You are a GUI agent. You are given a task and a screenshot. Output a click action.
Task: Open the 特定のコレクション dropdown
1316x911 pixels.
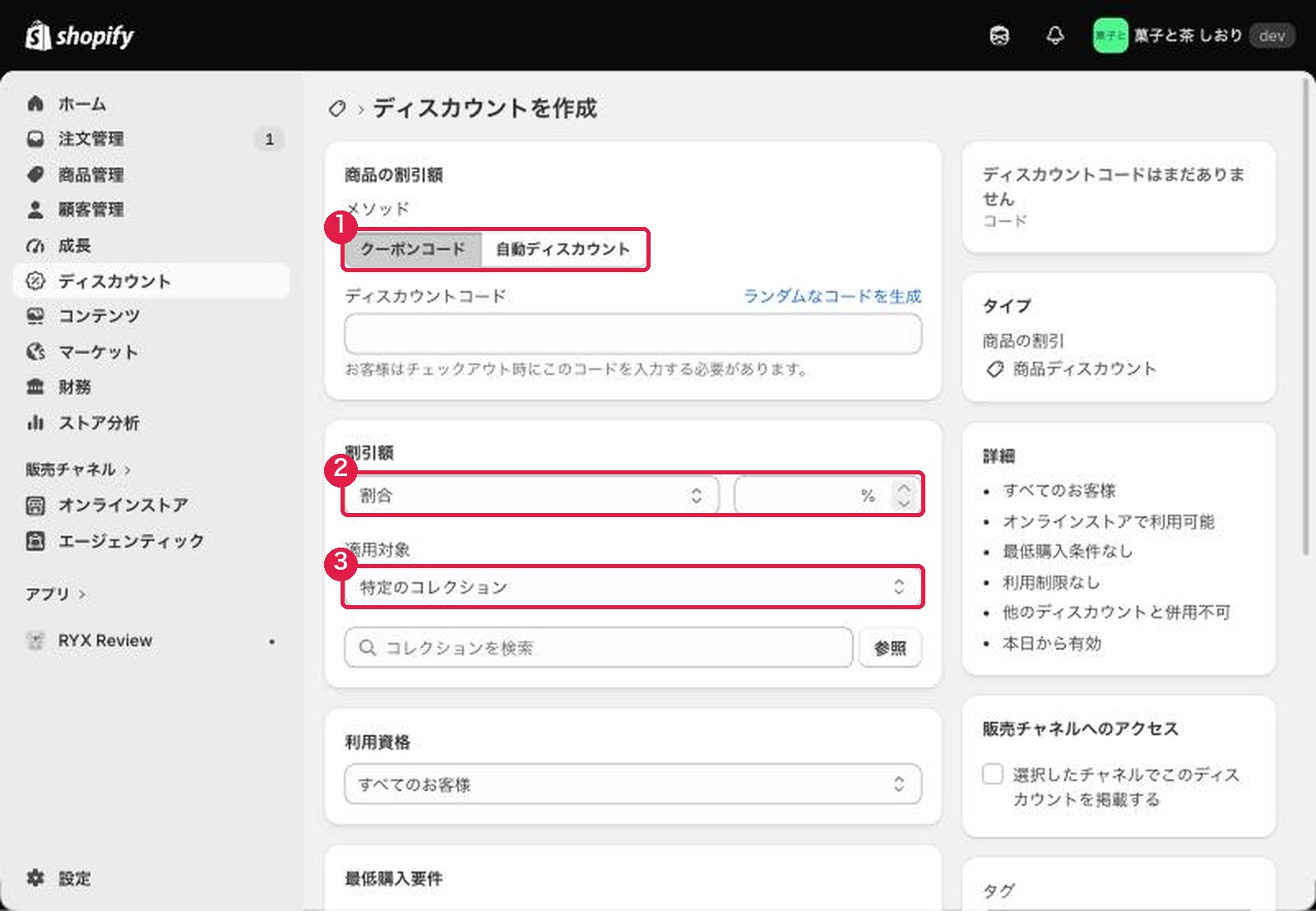point(633,586)
